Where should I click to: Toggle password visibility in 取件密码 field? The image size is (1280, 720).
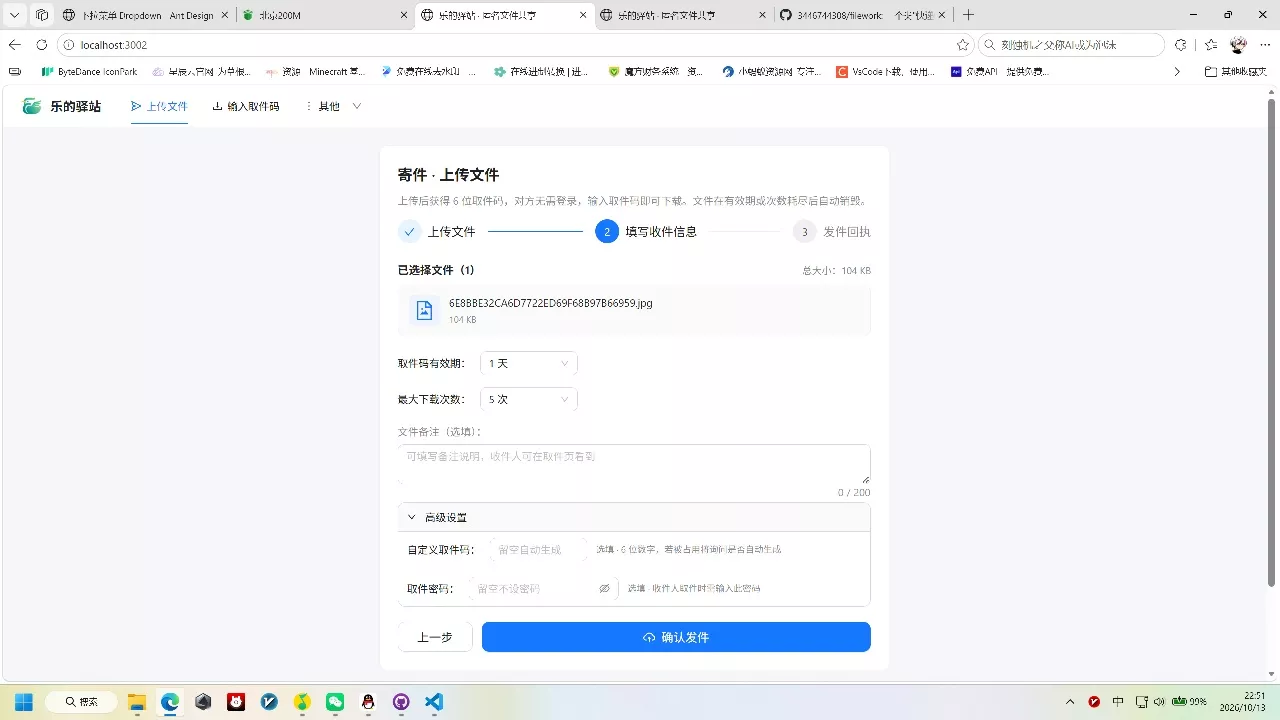604,589
